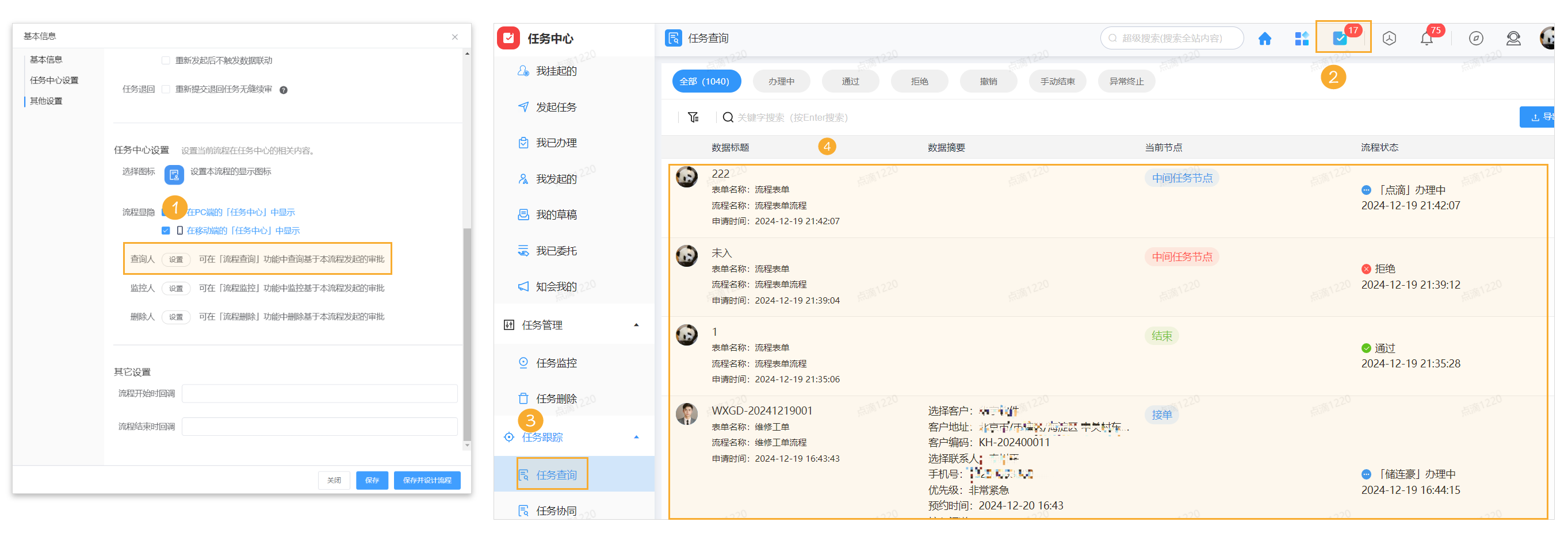
Task: Type in the 超级搜索 search field
Action: tap(1175, 38)
